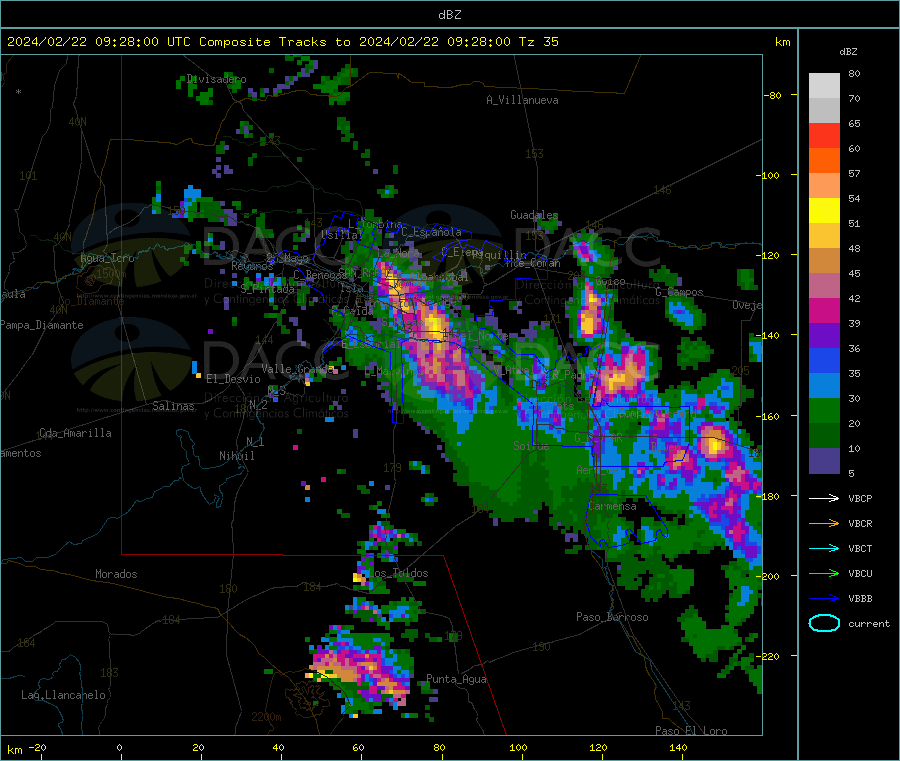Select the magenta 39-42 dBZ swatch

click(824, 310)
